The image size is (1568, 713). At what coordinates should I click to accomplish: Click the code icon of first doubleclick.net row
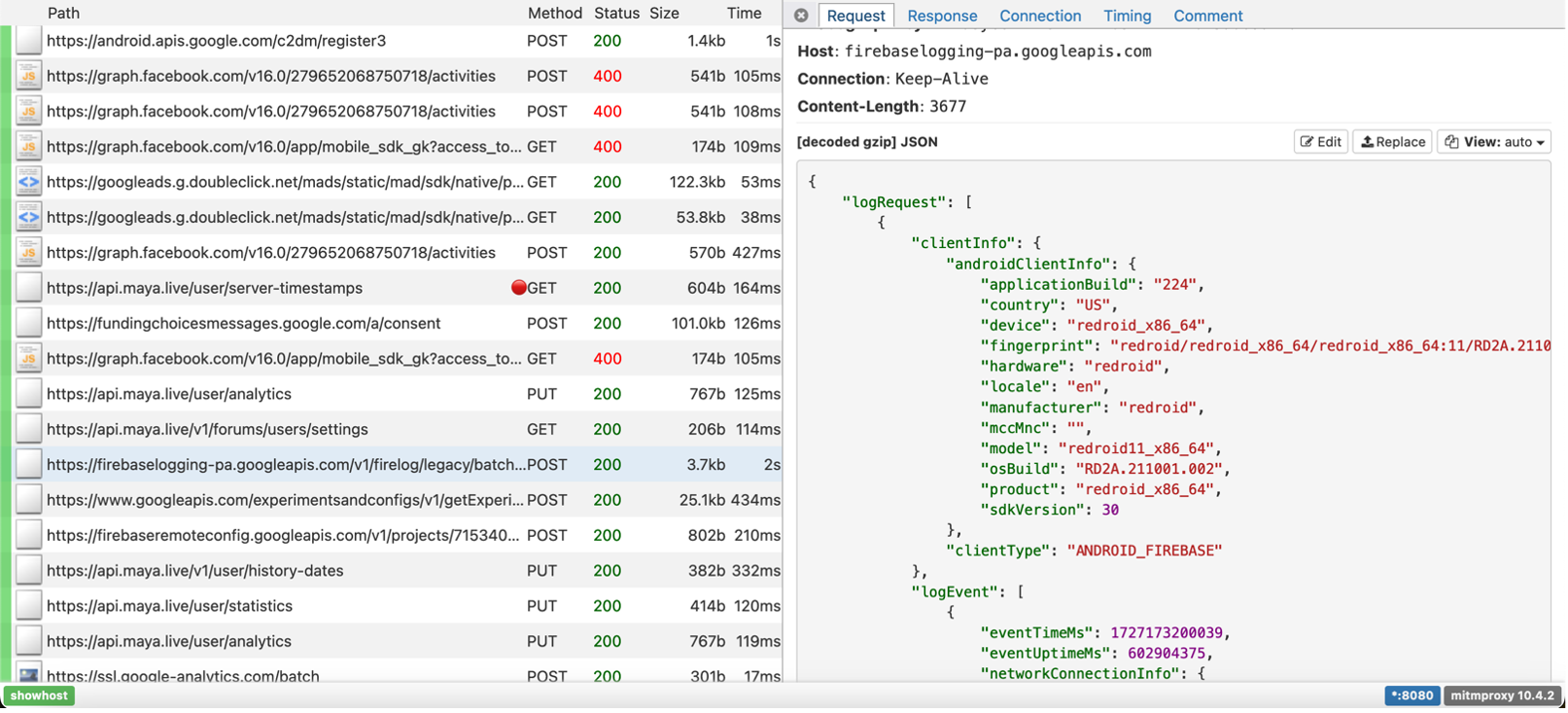tap(28, 182)
